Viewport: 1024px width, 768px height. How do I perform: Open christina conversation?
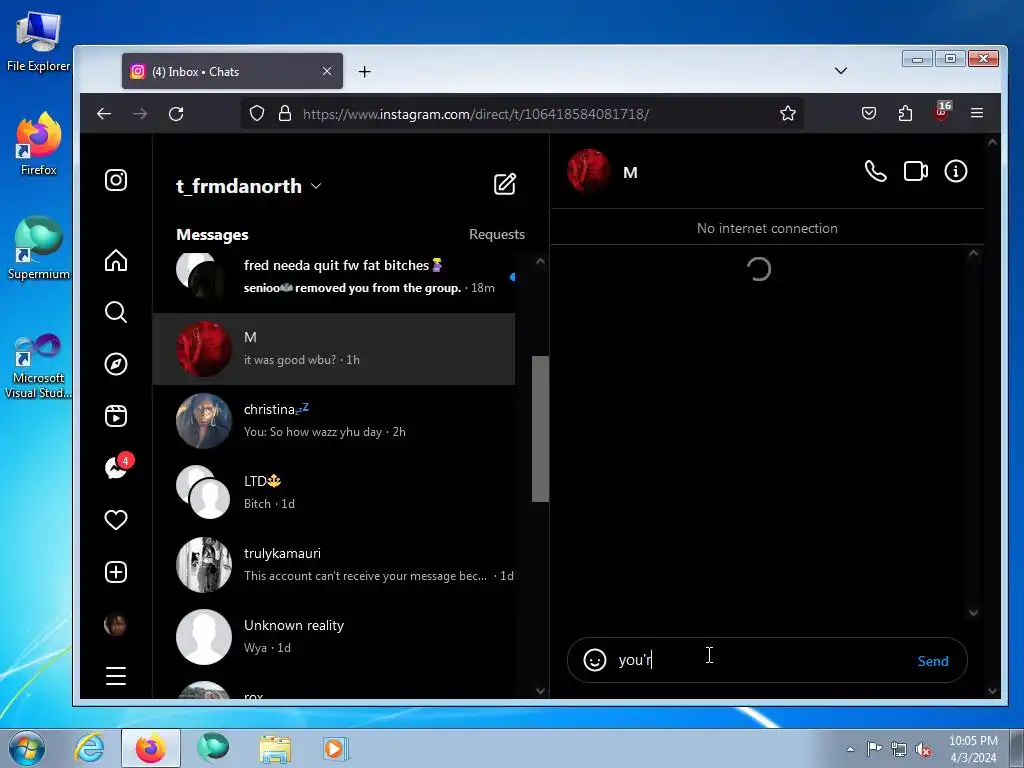tap(334, 421)
